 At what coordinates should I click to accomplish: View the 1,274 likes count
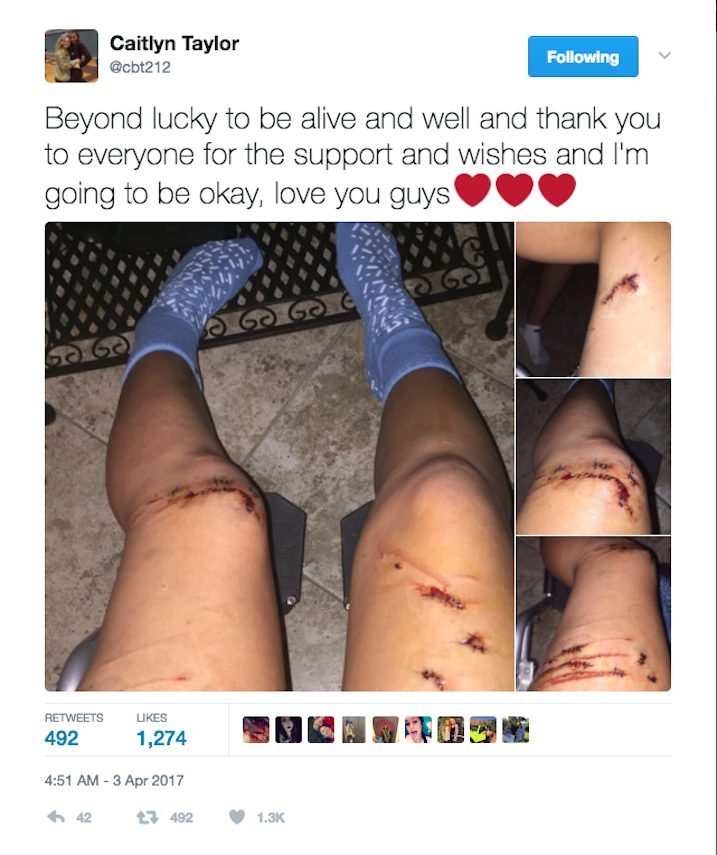pos(161,738)
